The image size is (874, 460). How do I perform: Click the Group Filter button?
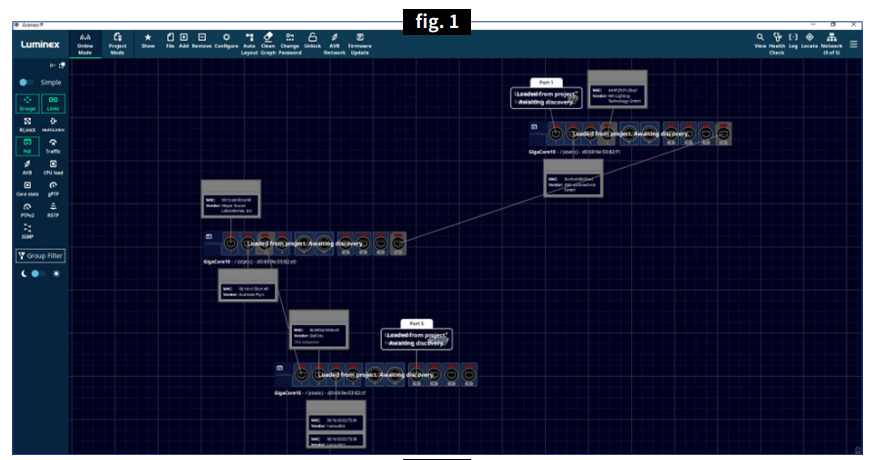tap(41, 256)
